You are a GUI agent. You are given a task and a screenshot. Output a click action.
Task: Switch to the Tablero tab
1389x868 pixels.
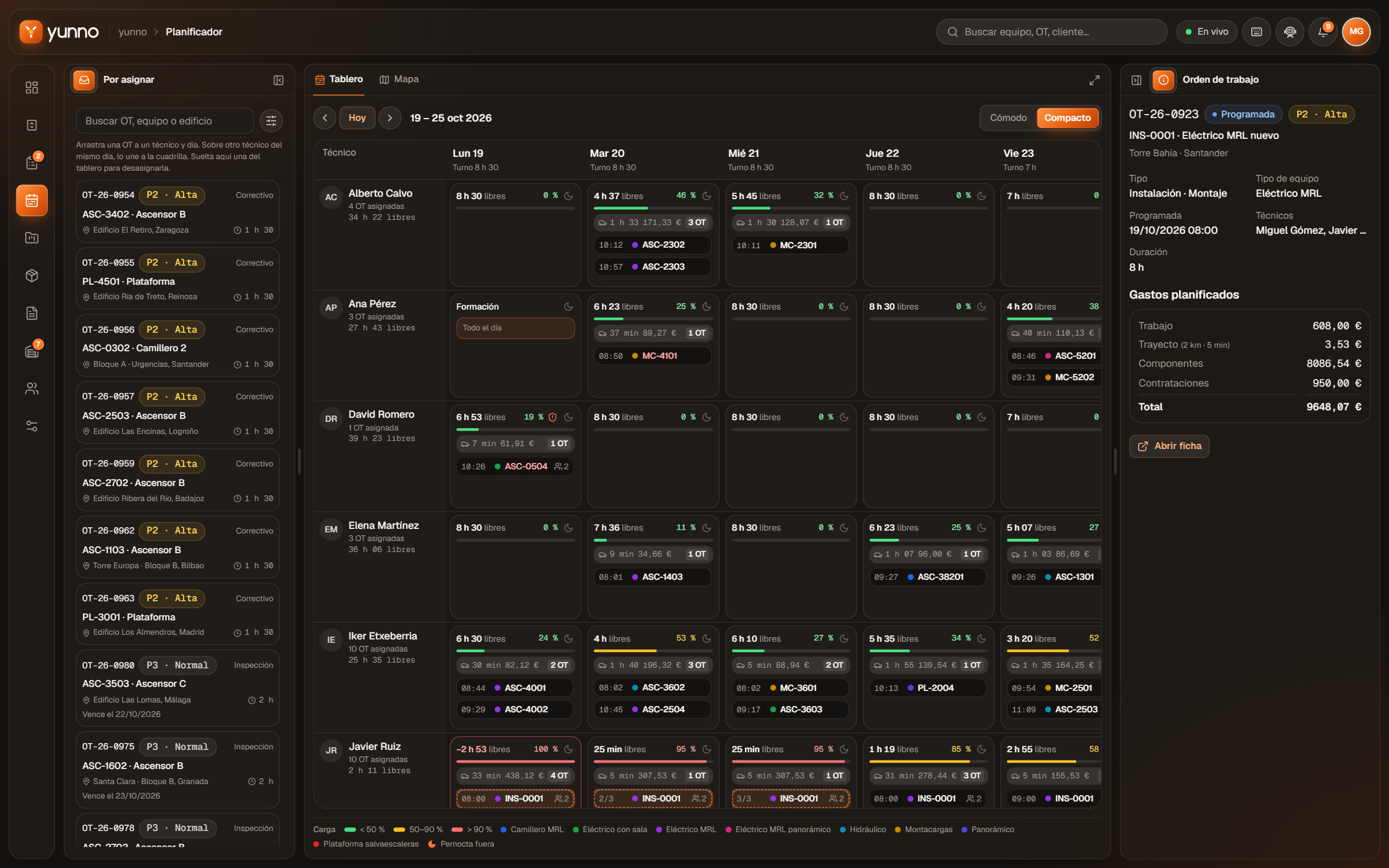(x=339, y=79)
